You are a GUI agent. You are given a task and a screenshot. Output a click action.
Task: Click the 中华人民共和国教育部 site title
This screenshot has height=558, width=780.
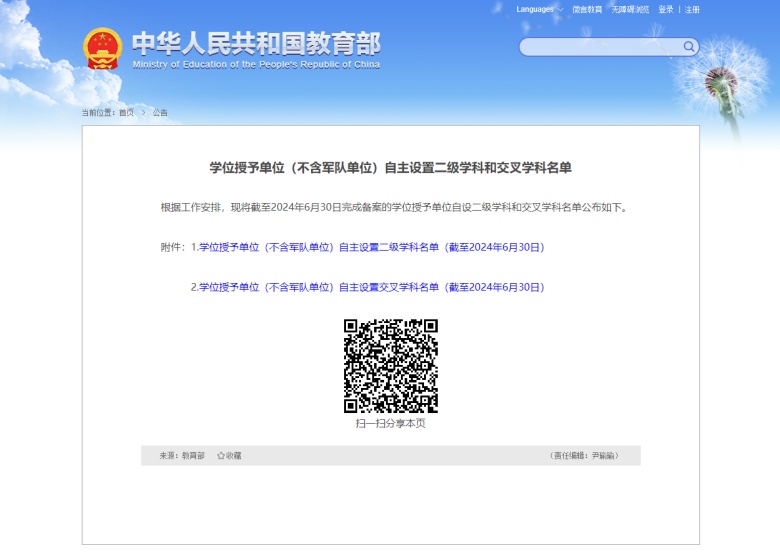click(x=256, y=43)
